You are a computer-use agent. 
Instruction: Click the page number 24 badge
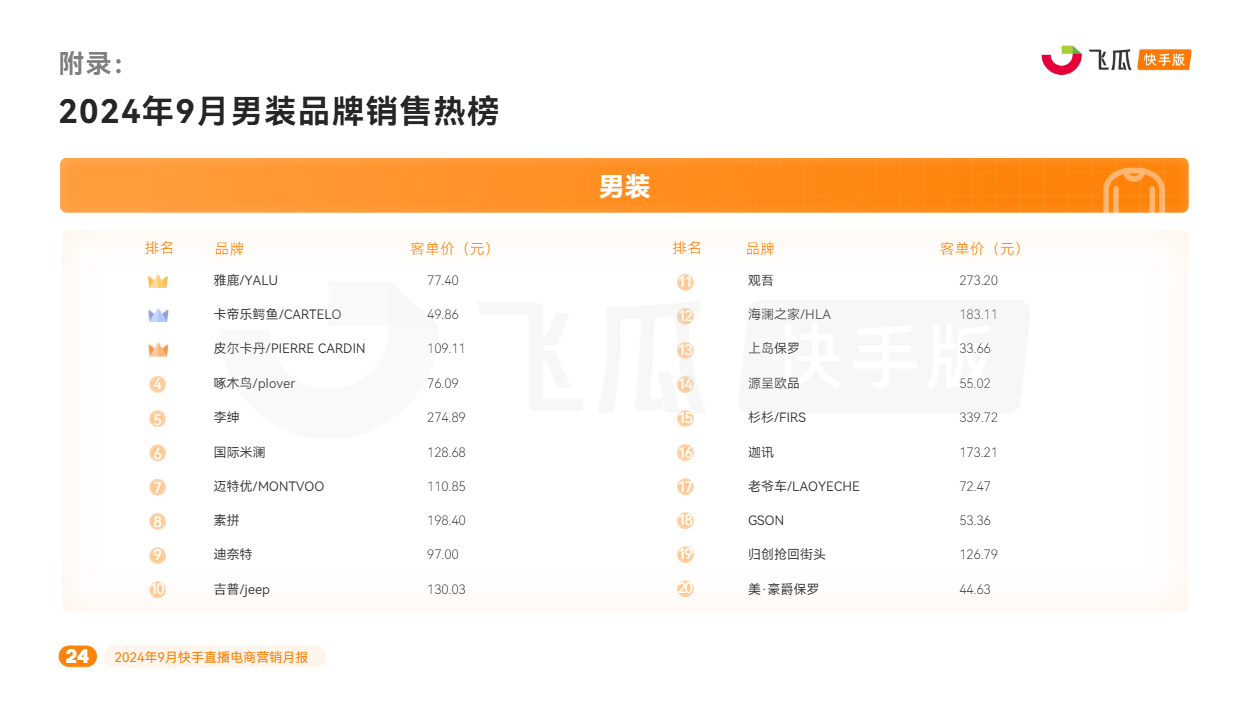click(78, 657)
